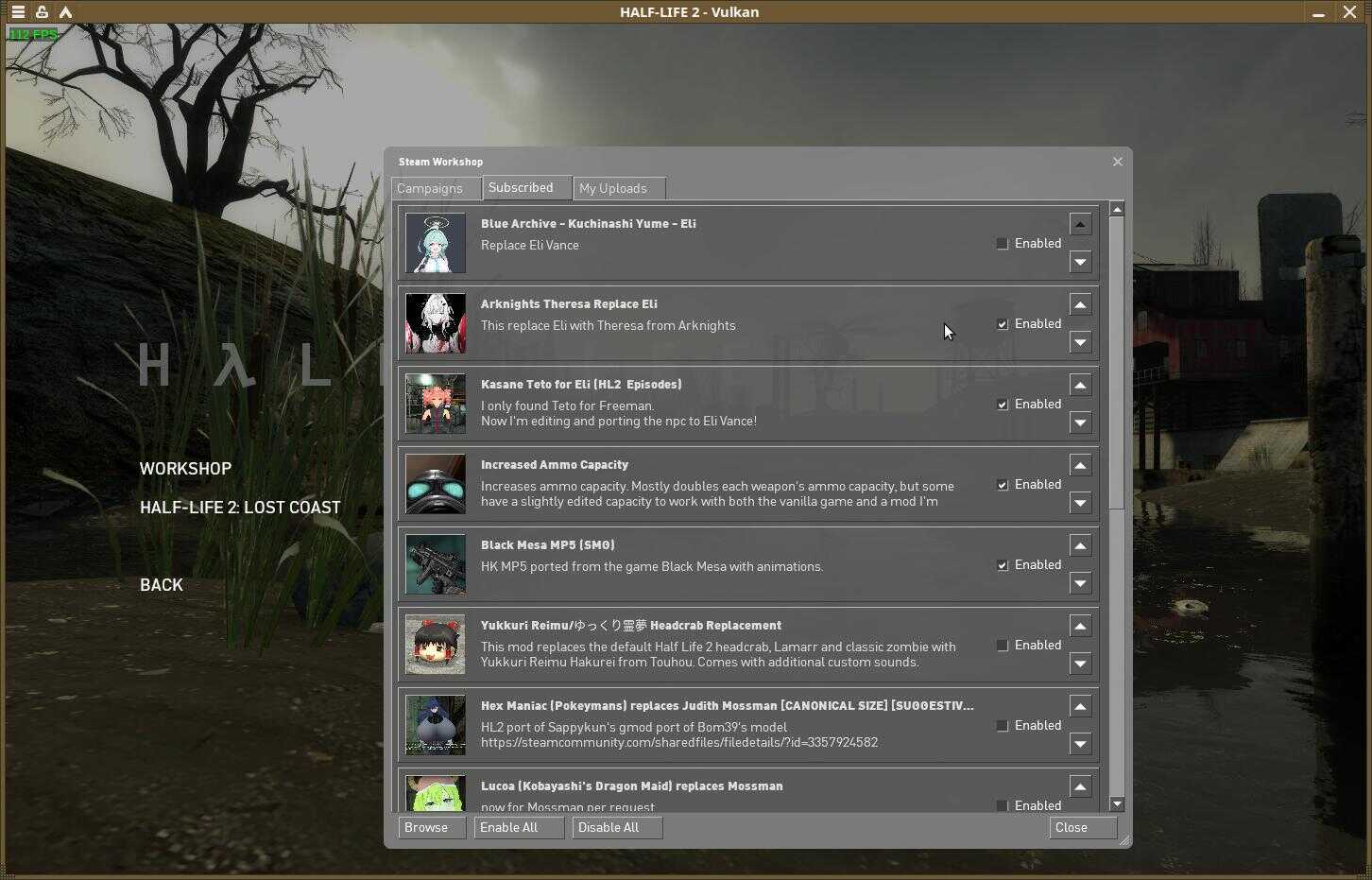Move Blue Archive Kuchinashi Yume mod down
The height and width of the screenshot is (880, 1372).
pos(1080,262)
